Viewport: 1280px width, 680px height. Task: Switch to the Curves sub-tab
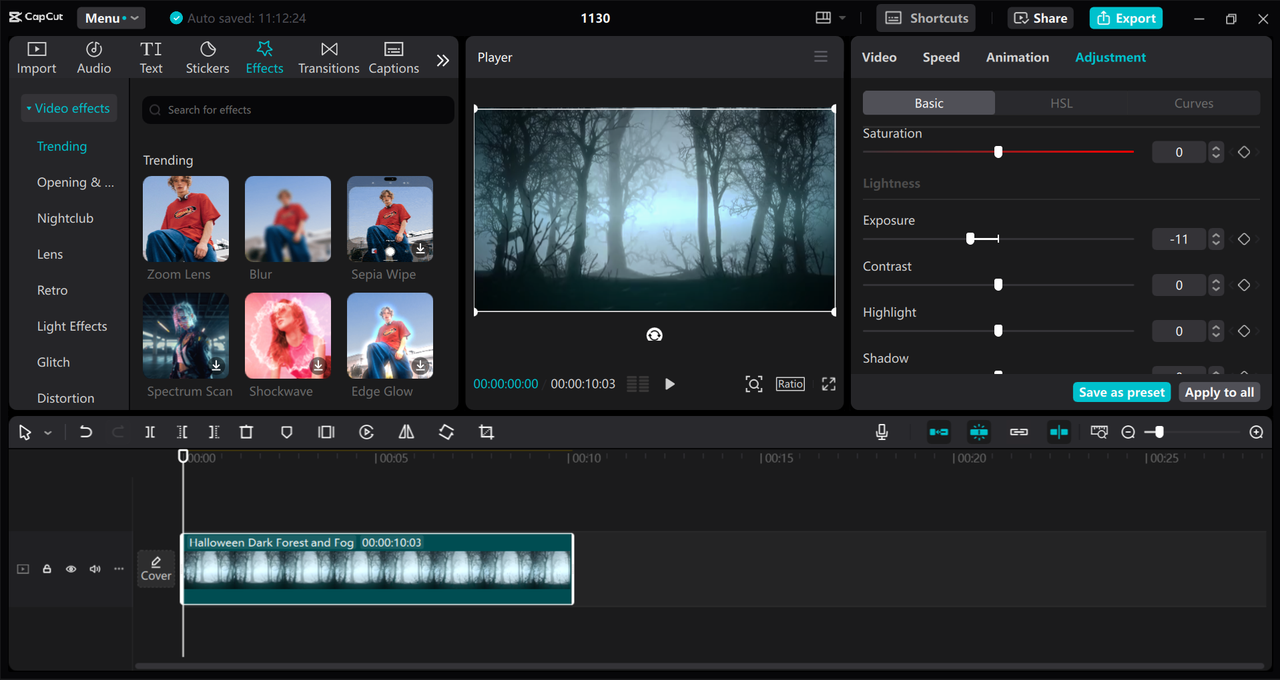(1194, 103)
